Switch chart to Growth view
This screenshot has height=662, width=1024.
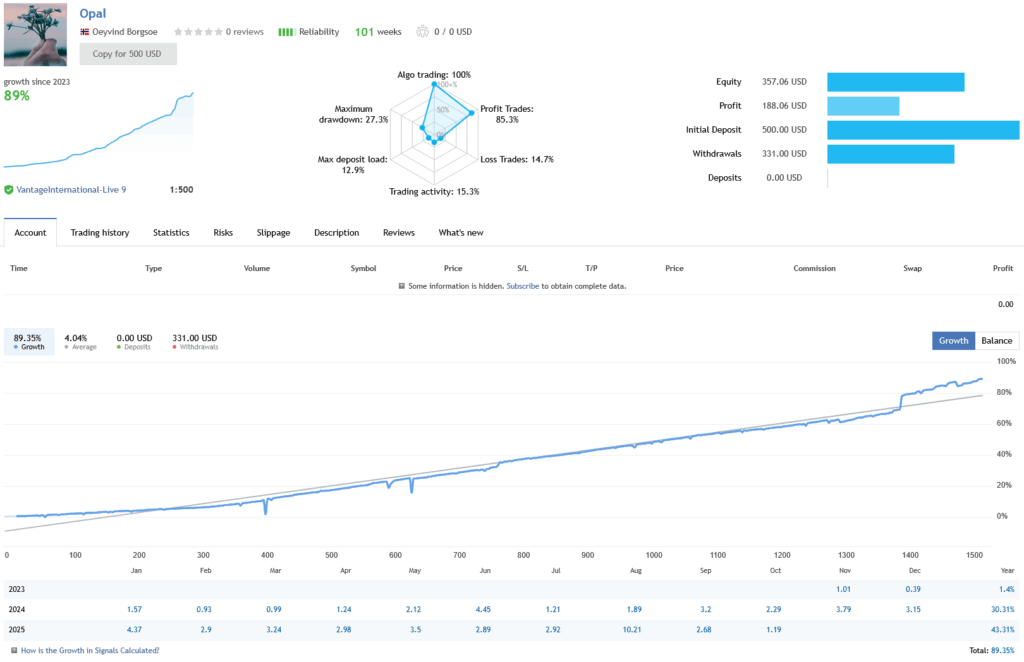pyautogui.click(x=953, y=341)
